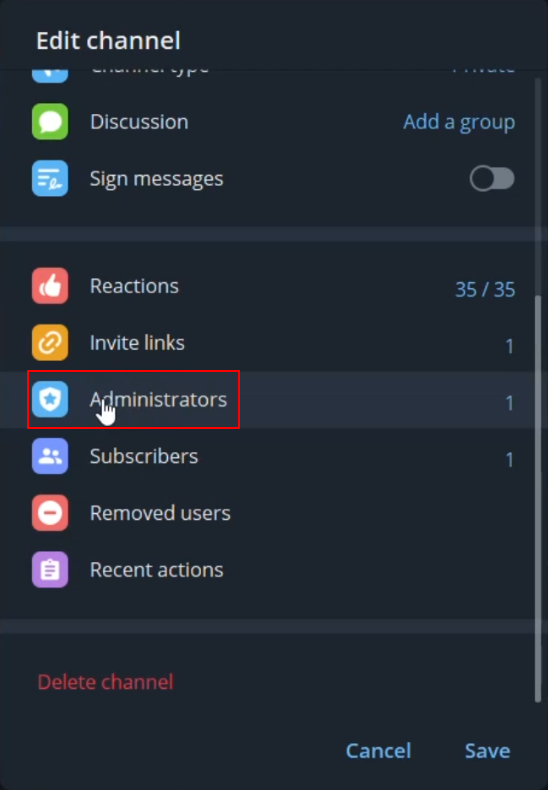Click the orange Invite links chain icon

pyautogui.click(x=50, y=343)
